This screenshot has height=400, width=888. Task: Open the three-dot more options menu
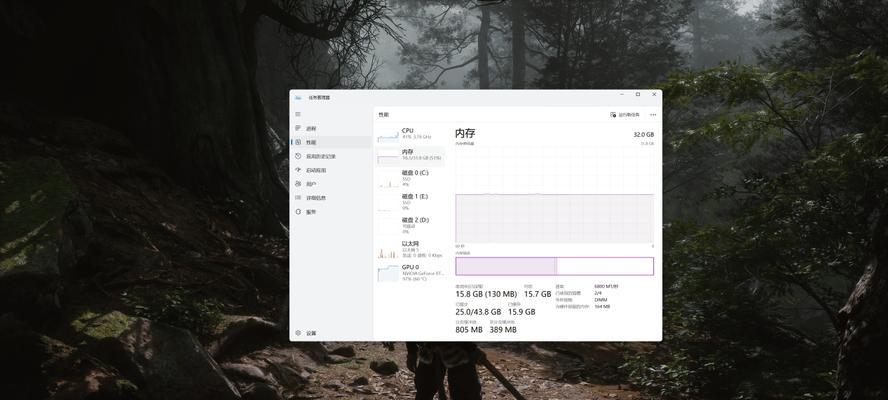point(653,114)
